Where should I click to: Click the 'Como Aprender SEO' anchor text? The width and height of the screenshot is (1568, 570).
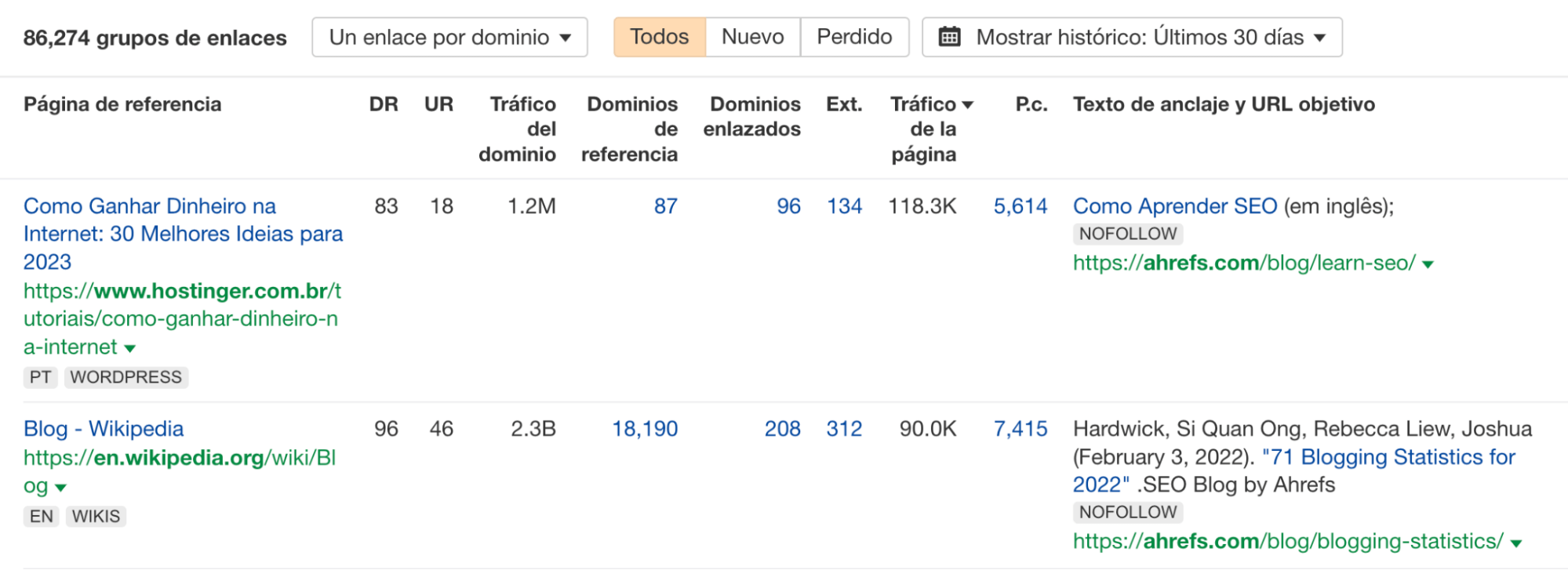point(1173,206)
